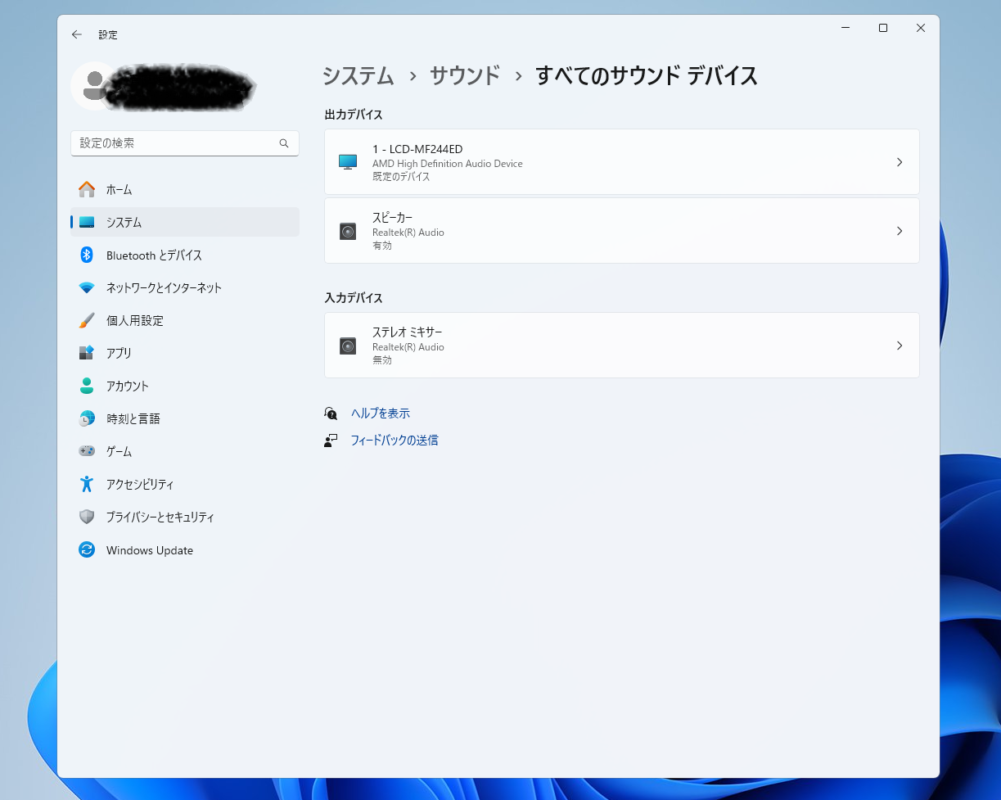Screen dimensions: 1001x800
Task: Click the Wi-Fi network icon in the sidebar
Action: point(87,288)
